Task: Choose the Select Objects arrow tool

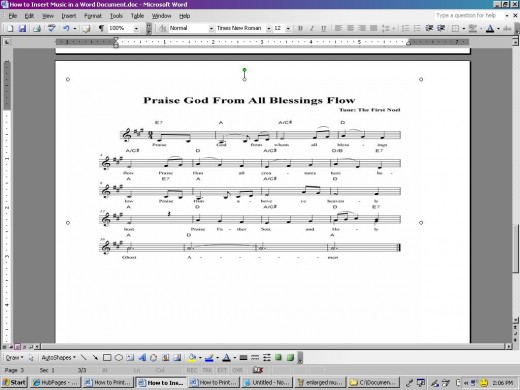Action: pos(31,357)
